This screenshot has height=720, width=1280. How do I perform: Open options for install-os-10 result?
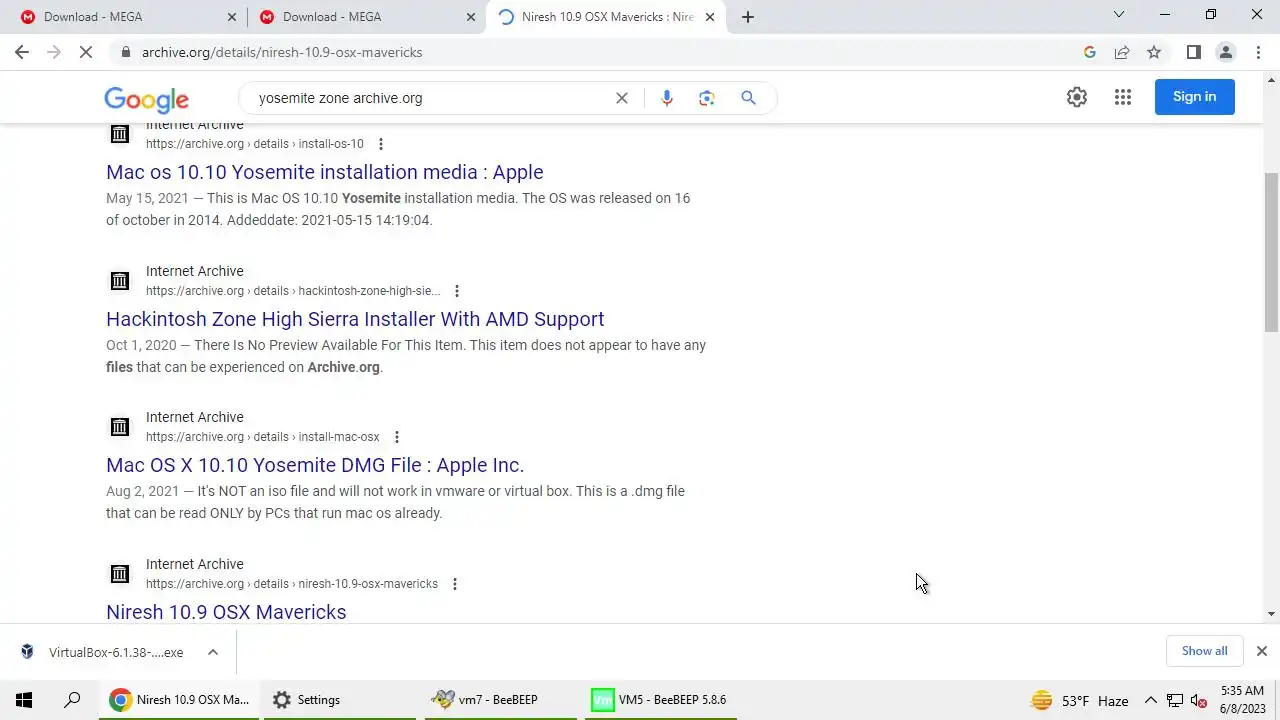(380, 144)
